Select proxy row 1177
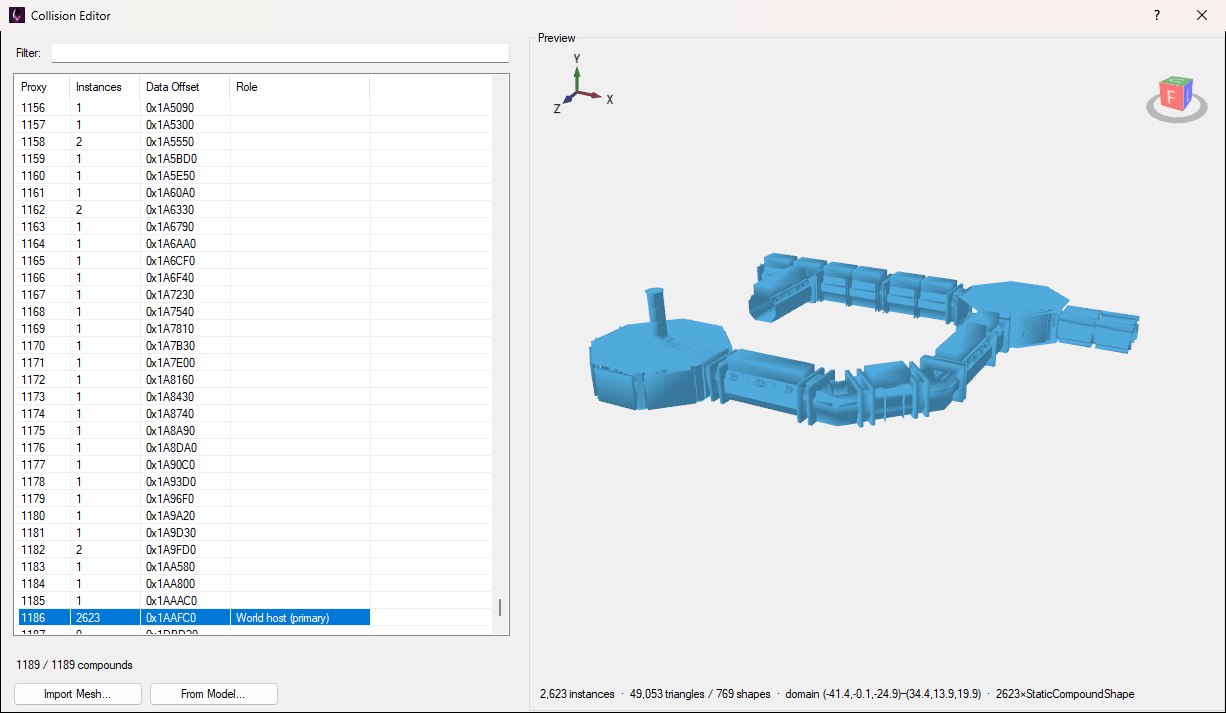The image size is (1226, 713). click(194, 465)
